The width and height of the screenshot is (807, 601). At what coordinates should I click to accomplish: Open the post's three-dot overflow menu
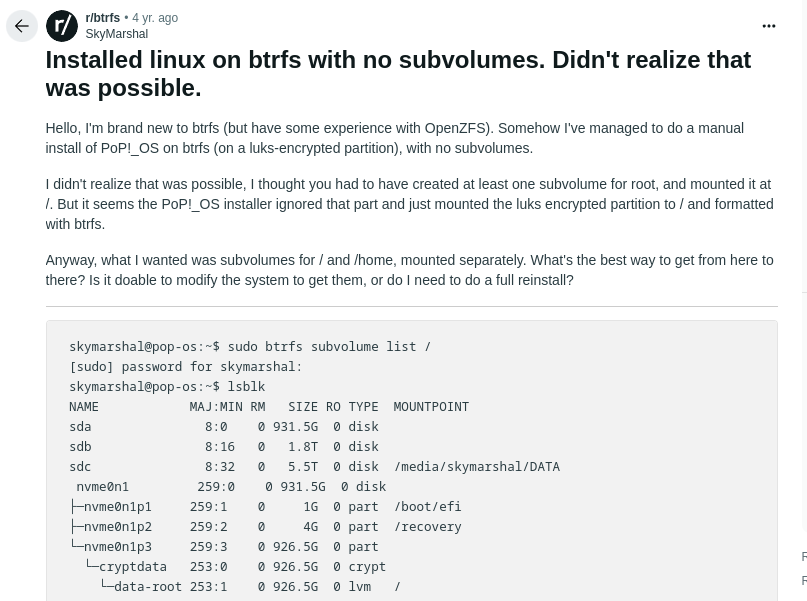coord(768,26)
